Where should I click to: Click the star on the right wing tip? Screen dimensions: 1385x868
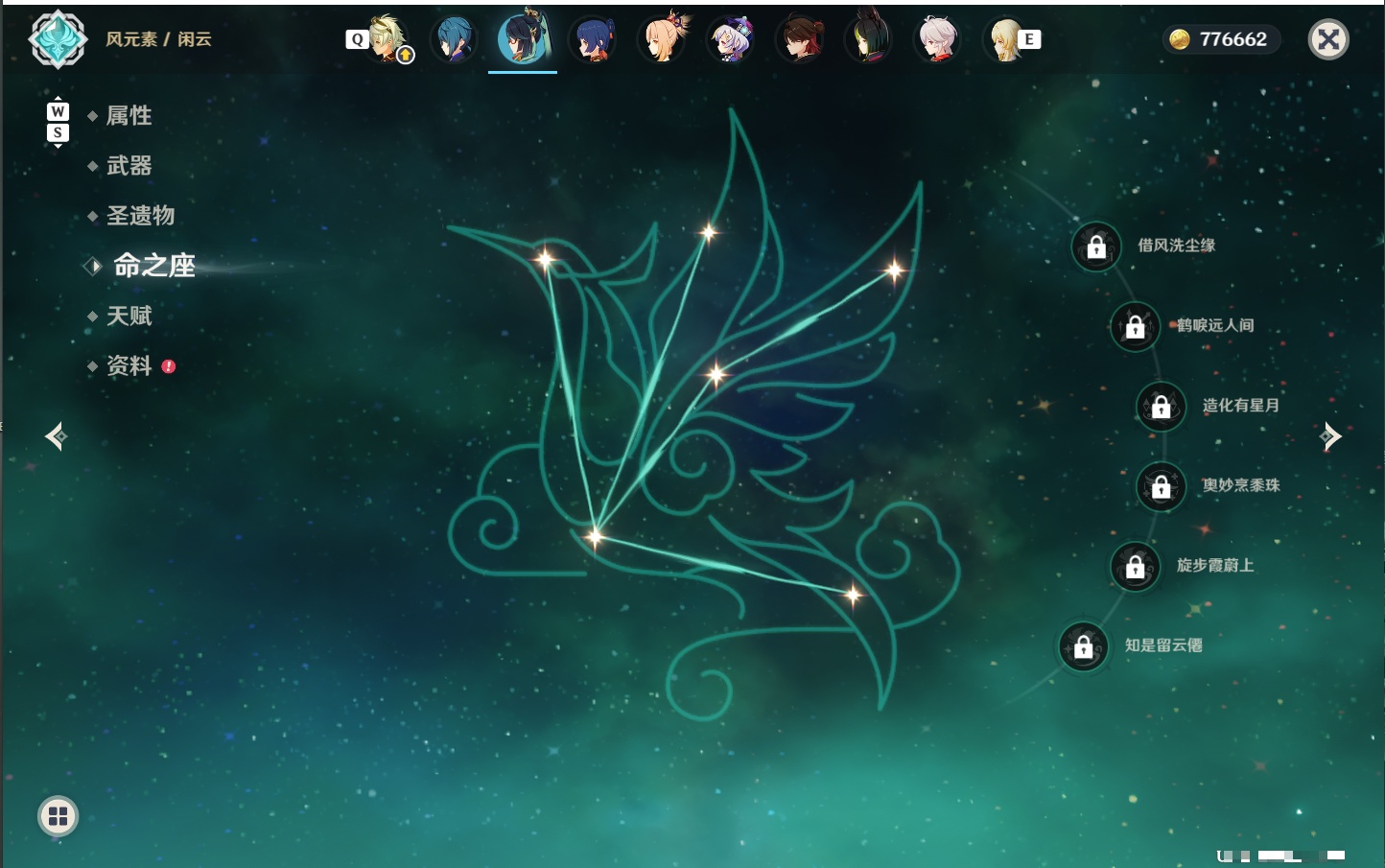(x=894, y=270)
